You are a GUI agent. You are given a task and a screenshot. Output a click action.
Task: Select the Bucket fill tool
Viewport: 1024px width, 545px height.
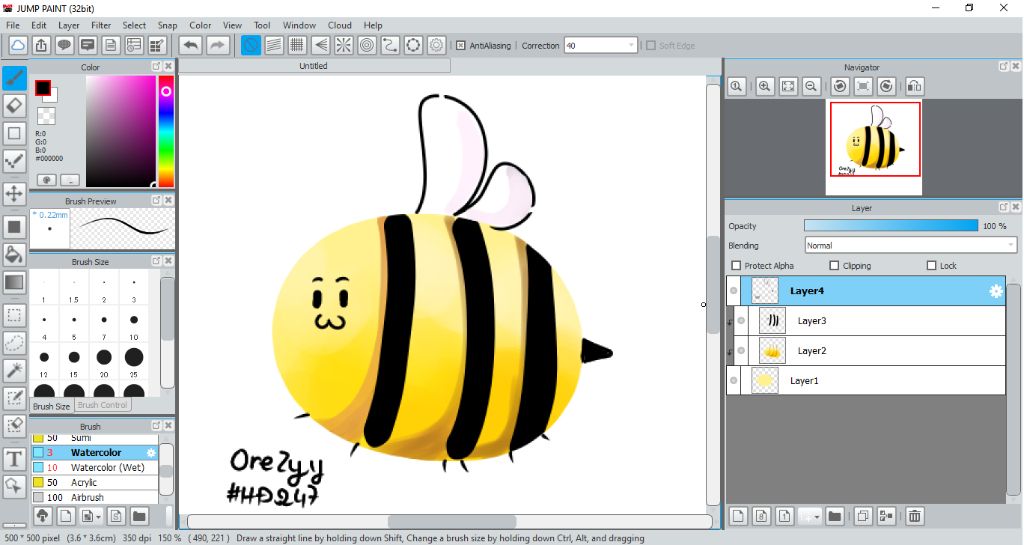point(14,254)
